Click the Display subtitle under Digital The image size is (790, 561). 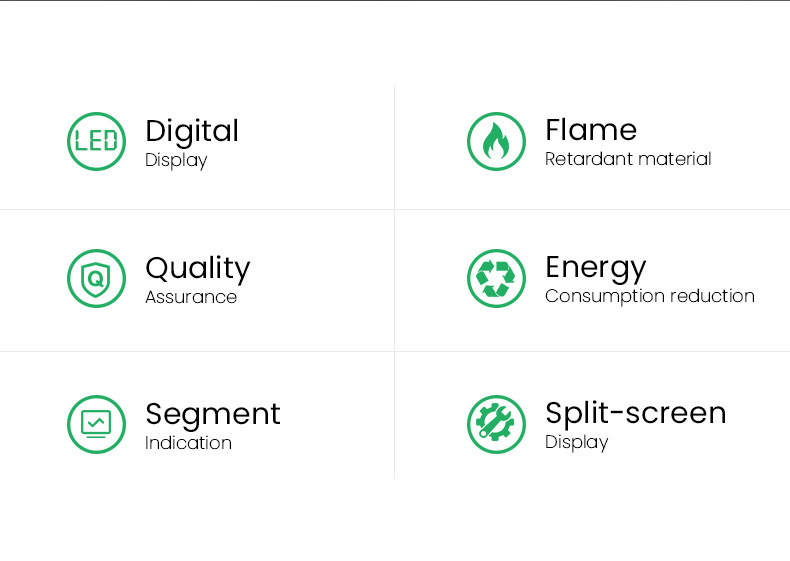pyautogui.click(x=176, y=160)
